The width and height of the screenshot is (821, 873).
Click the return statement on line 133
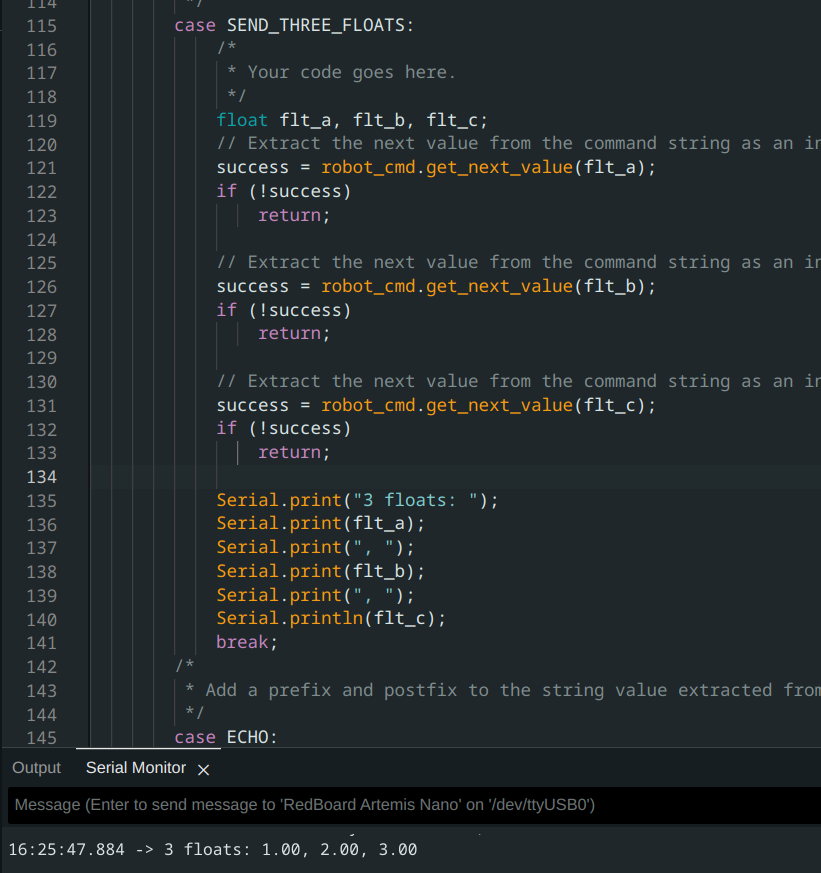[294, 453]
